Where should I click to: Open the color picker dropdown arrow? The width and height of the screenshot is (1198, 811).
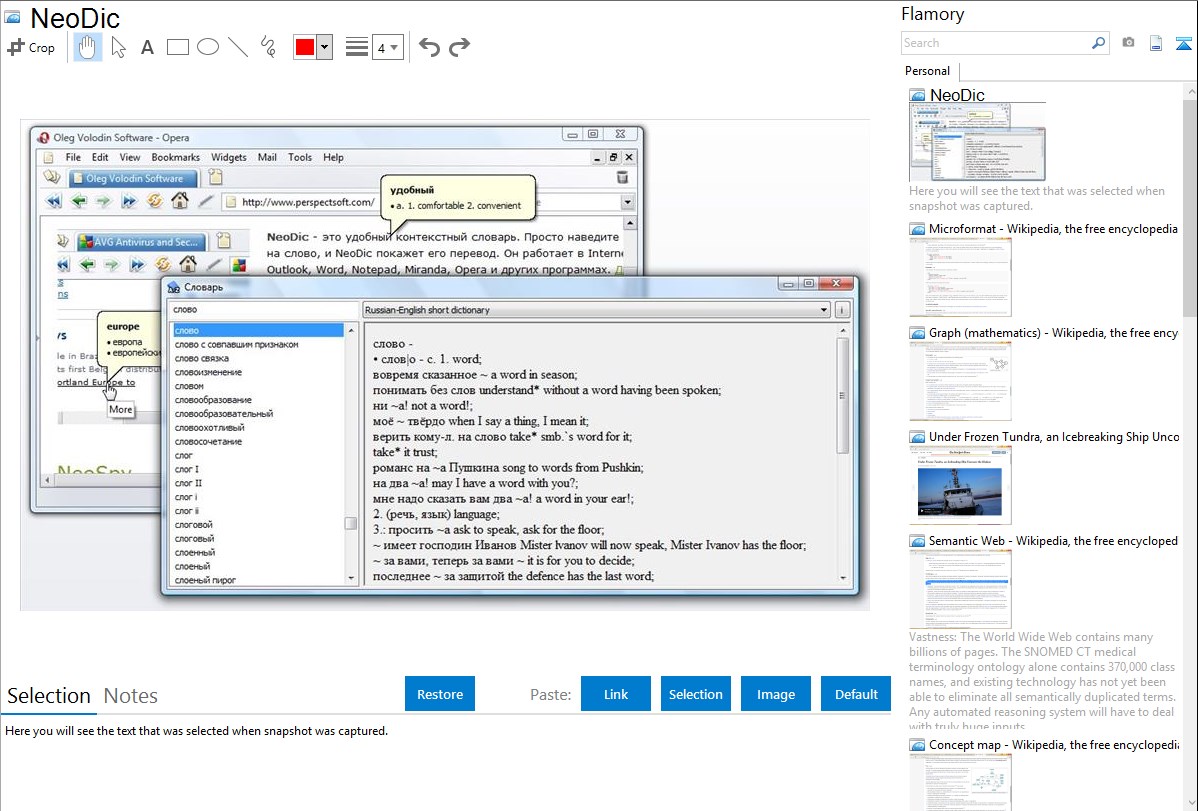click(324, 47)
